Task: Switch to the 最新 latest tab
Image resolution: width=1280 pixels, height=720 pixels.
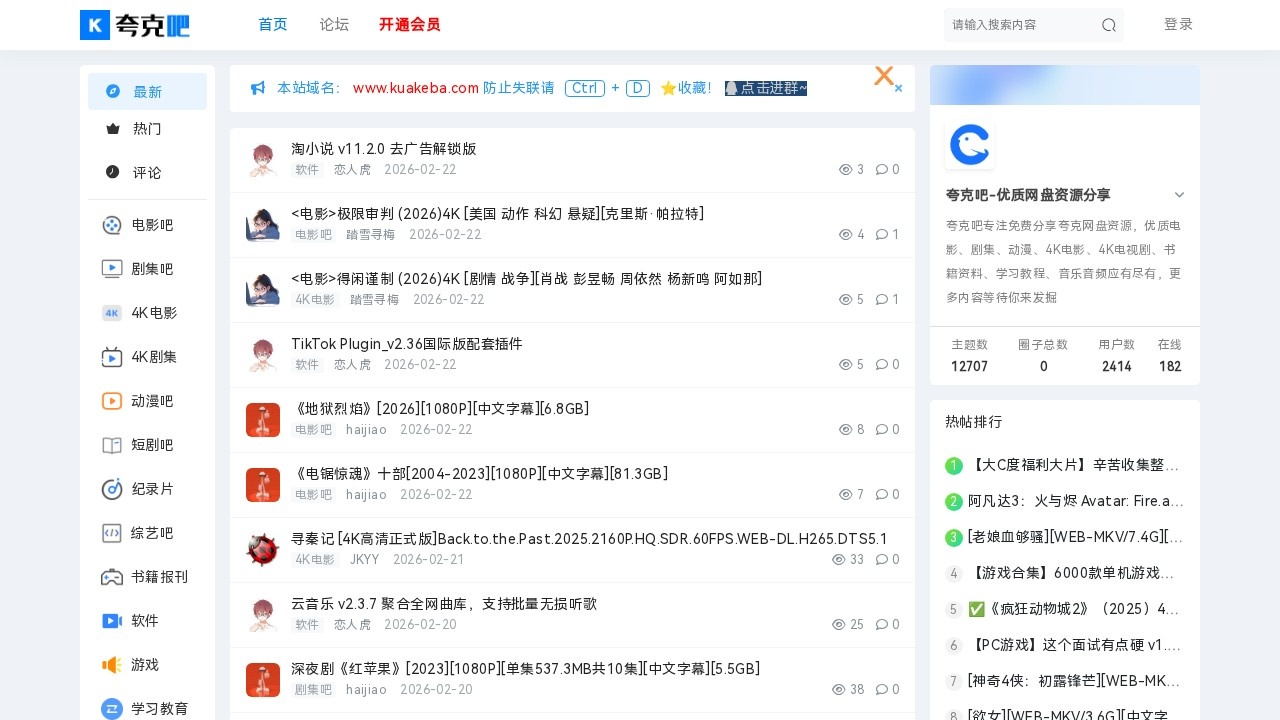Action: [147, 91]
